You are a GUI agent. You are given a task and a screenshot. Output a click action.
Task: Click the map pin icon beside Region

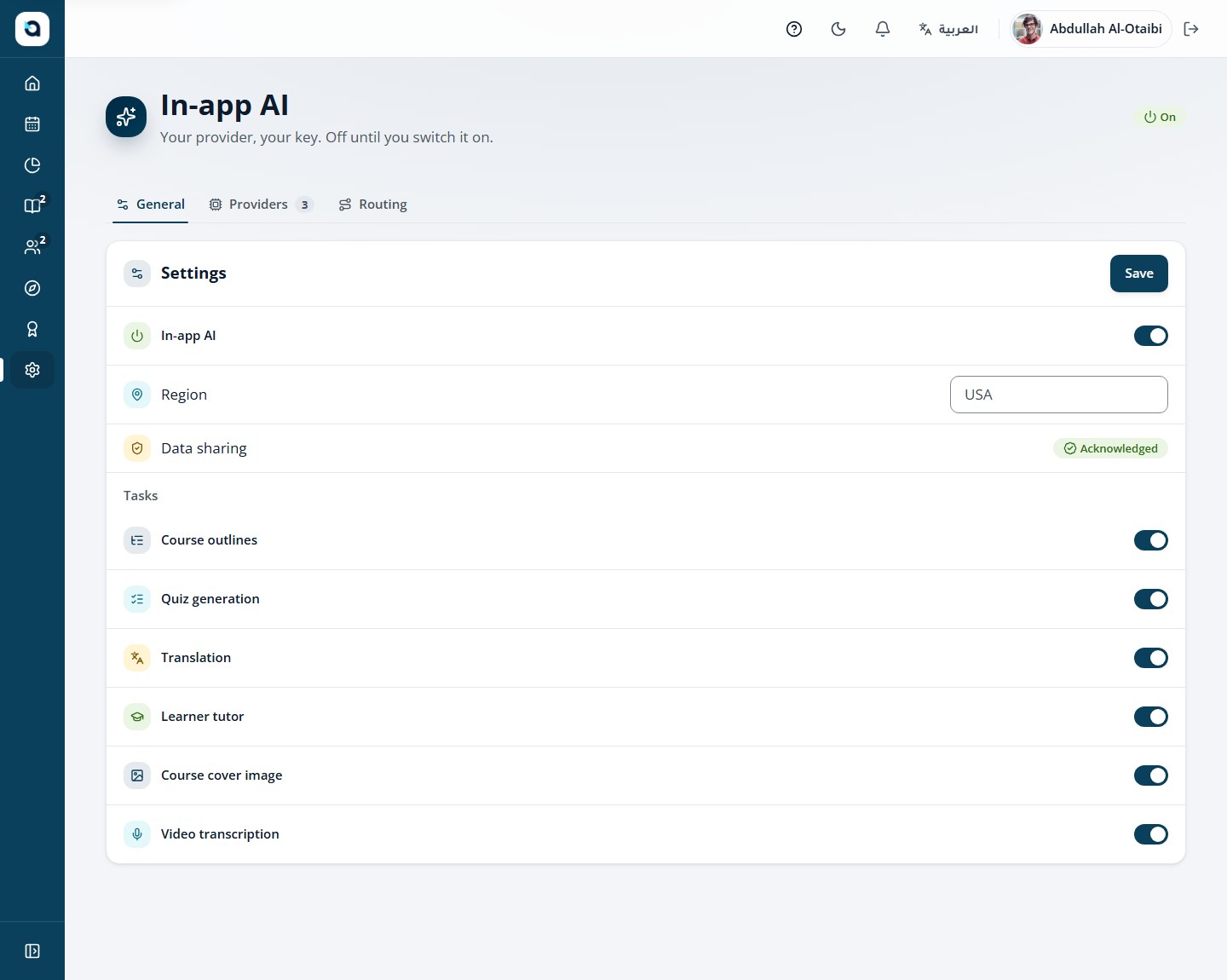[137, 395]
